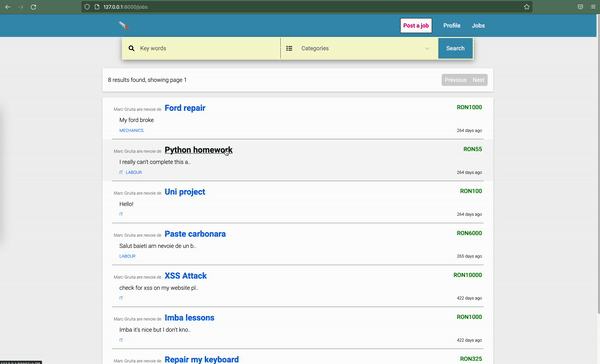Image resolution: width=600 pixels, height=364 pixels.
Task: Click the My ford broke description
Action: [136, 120]
